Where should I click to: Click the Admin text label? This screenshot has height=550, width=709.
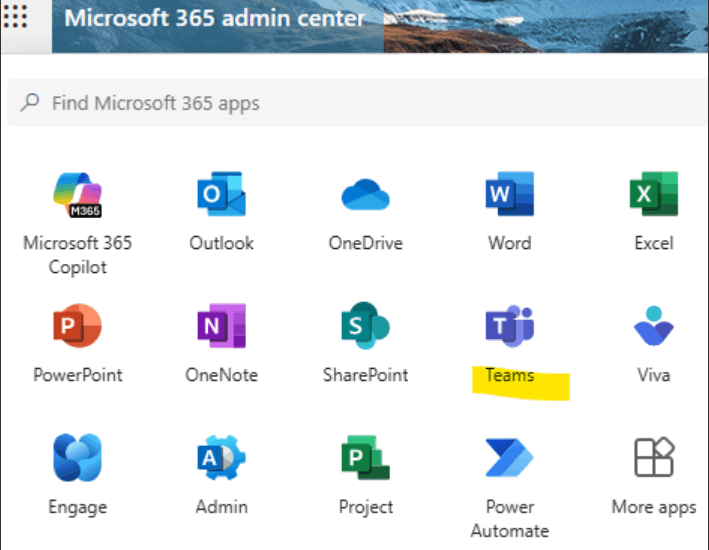pyautogui.click(x=222, y=507)
